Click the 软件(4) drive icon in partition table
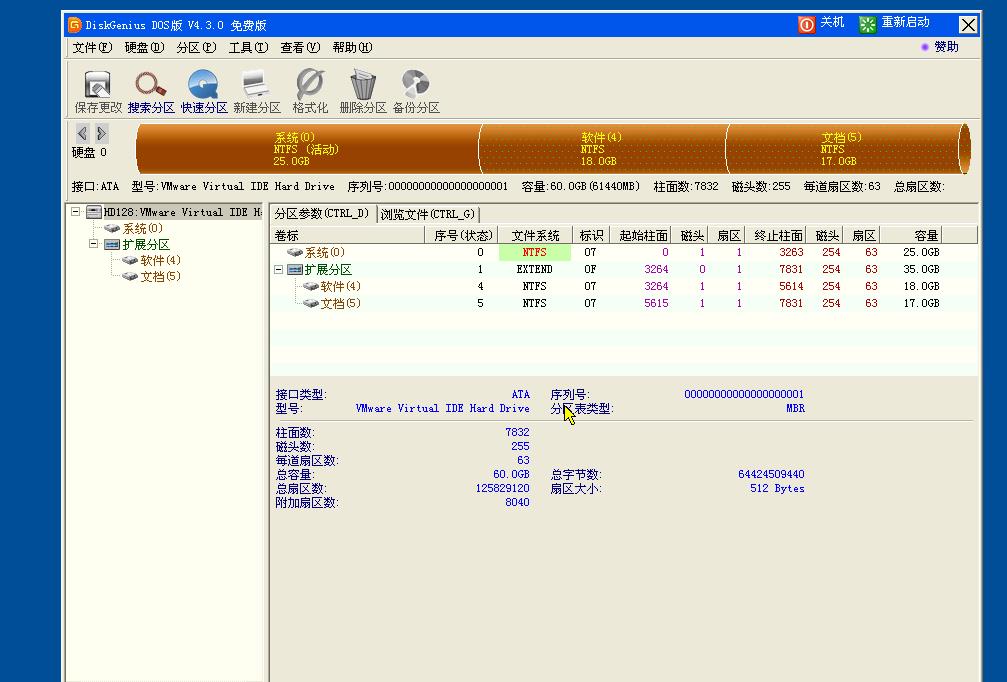The image size is (1007, 682). tap(311, 286)
